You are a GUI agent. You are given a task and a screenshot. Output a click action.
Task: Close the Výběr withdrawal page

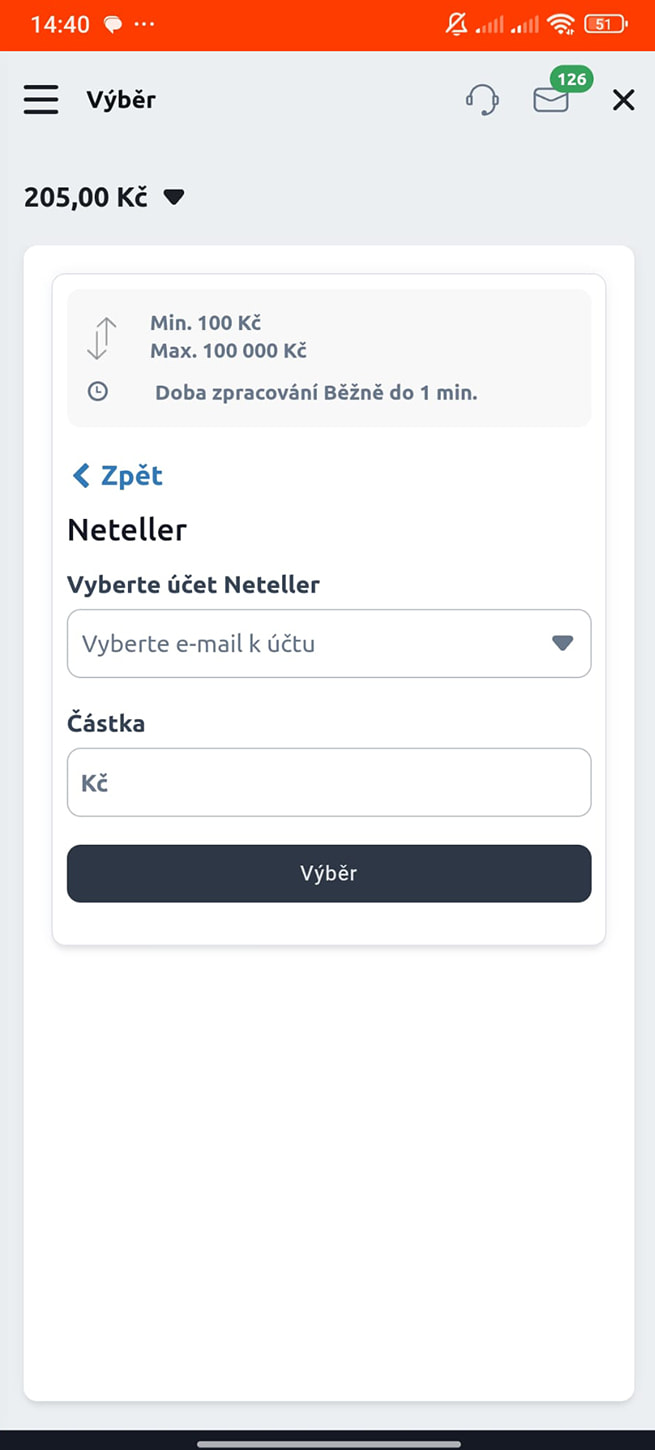(x=623, y=100)
